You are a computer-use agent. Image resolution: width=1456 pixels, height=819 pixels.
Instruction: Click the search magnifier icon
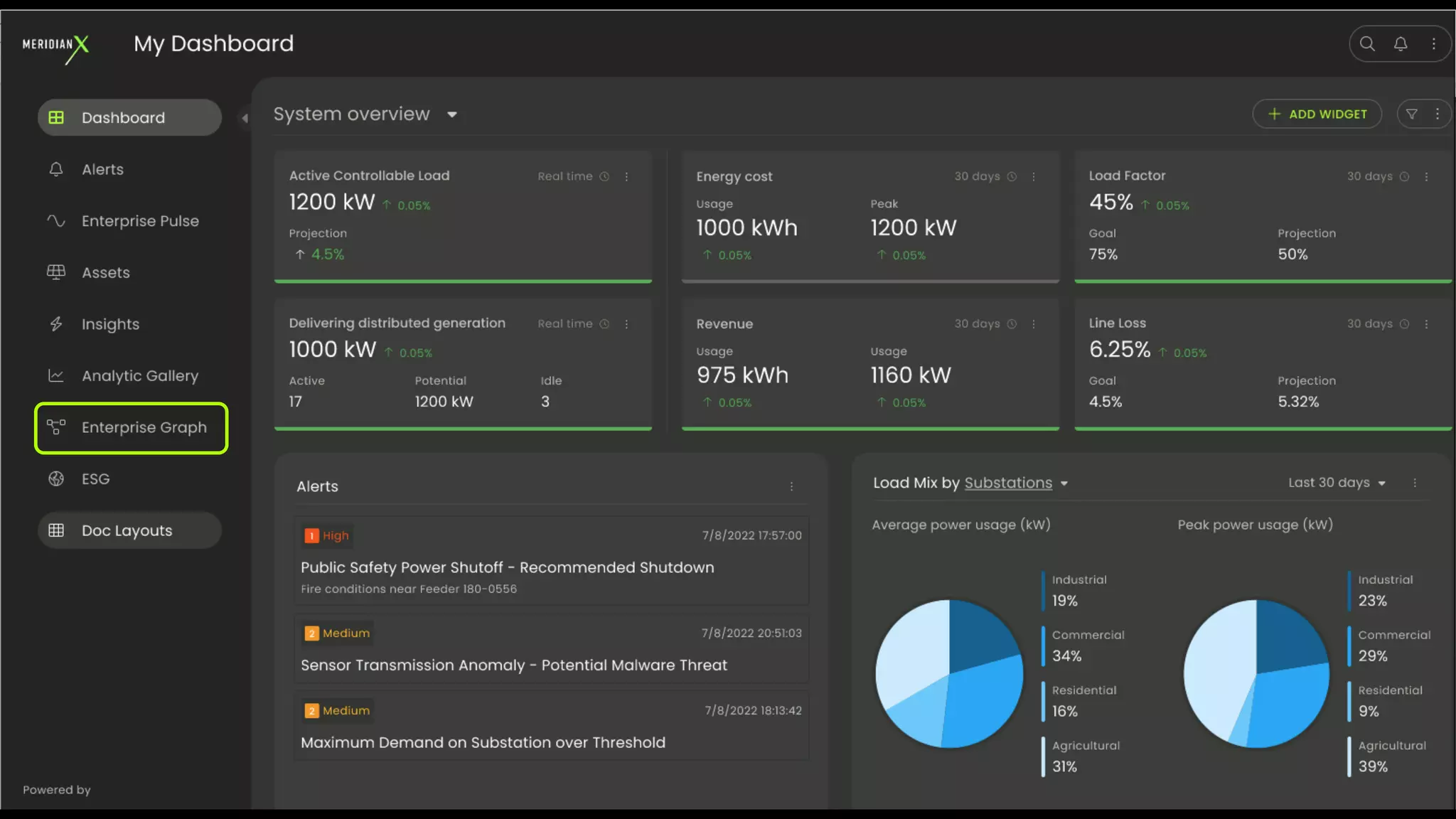tap(1366, 44)
